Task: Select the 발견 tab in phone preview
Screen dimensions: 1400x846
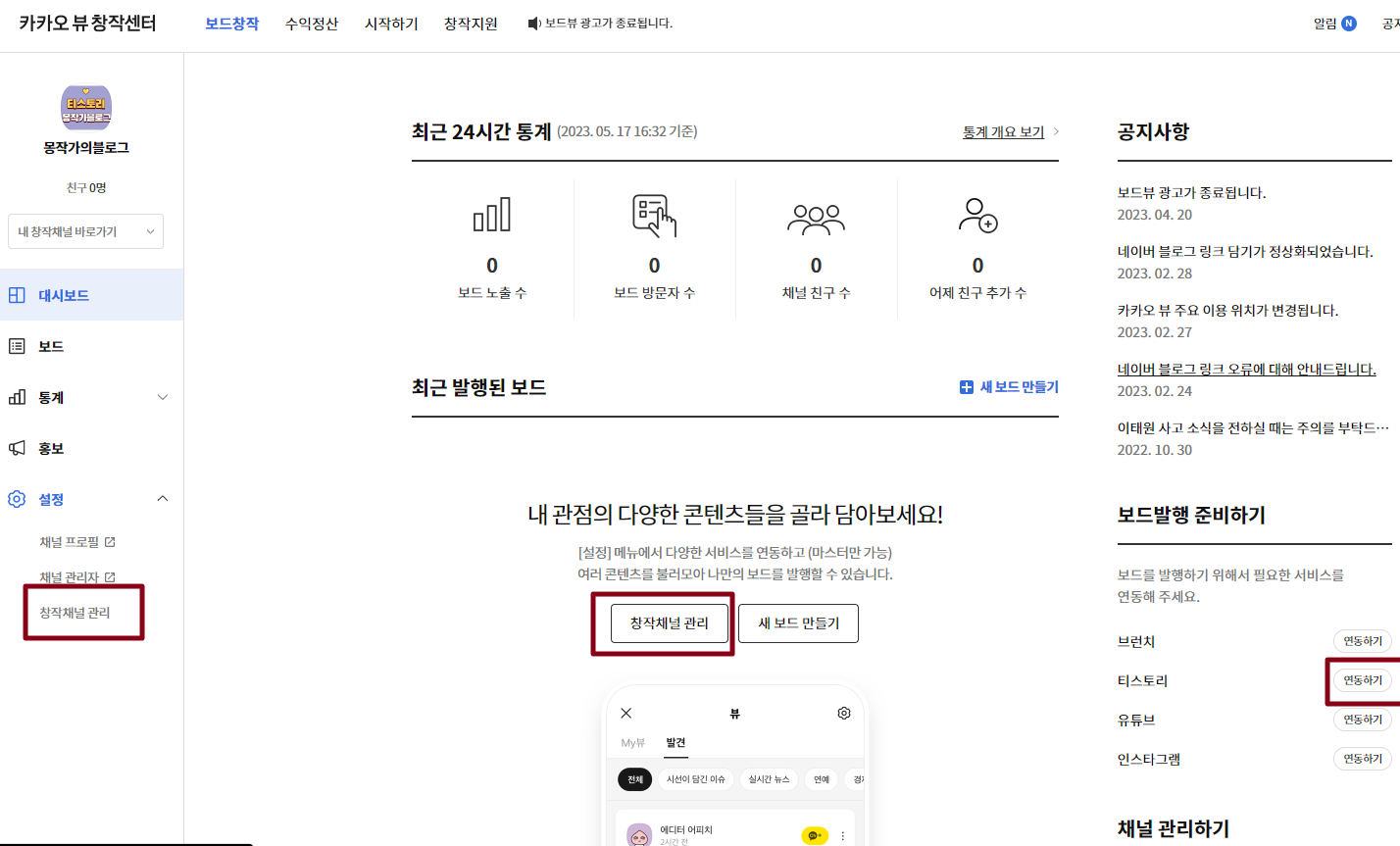Action: [675, 743]
